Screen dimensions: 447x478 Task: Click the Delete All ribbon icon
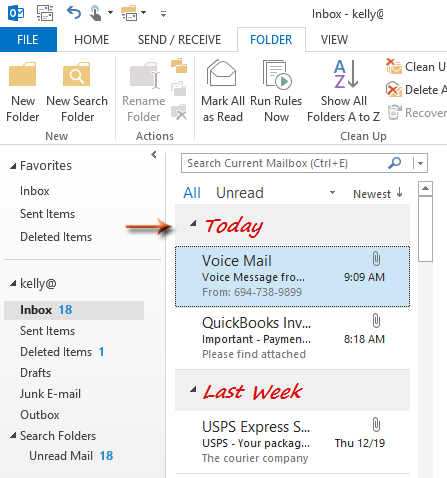[x=394, y=90]
